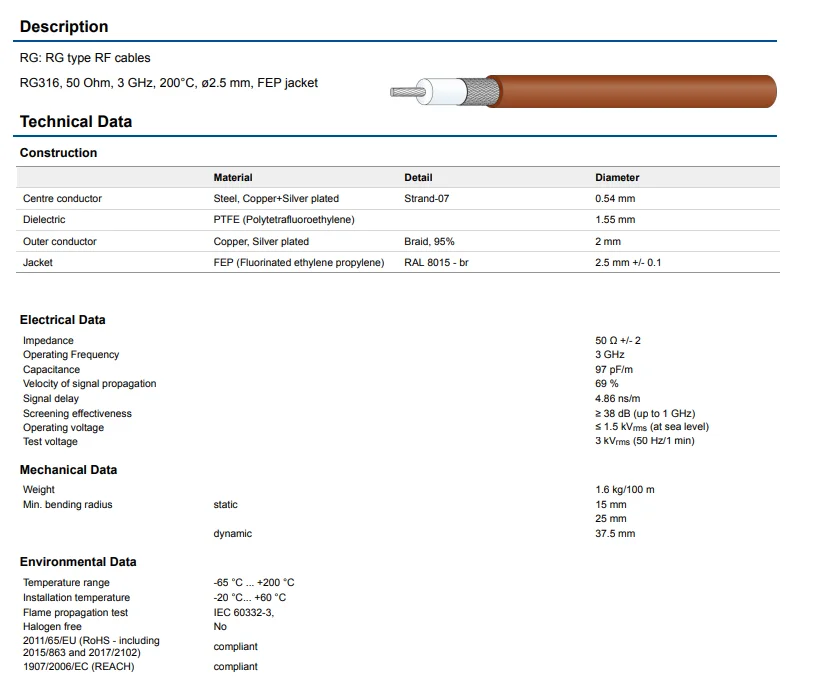Click the Installation temperature label
Viewport: 827px width, 685px height.
[76, 597]
